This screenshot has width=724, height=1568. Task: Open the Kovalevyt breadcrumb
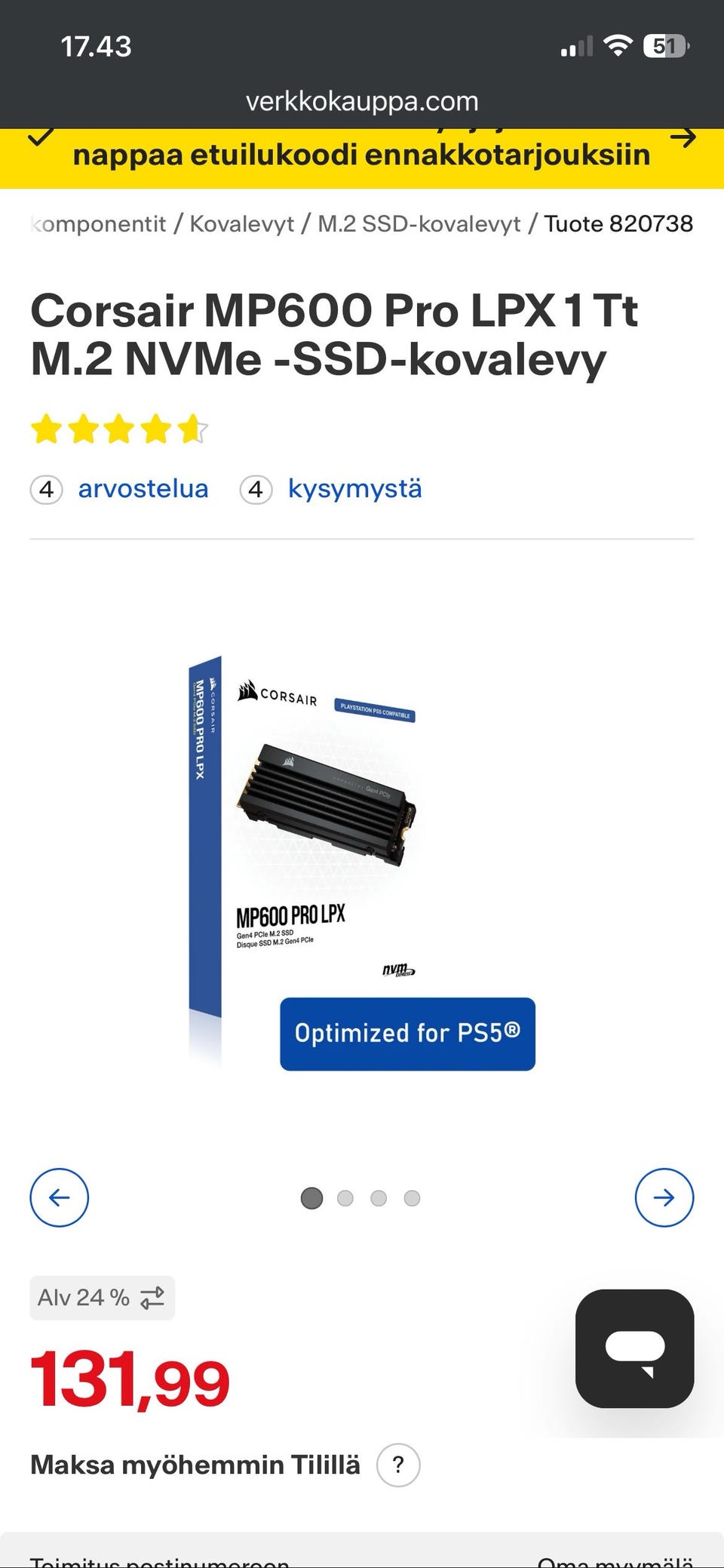coord(241,224)
